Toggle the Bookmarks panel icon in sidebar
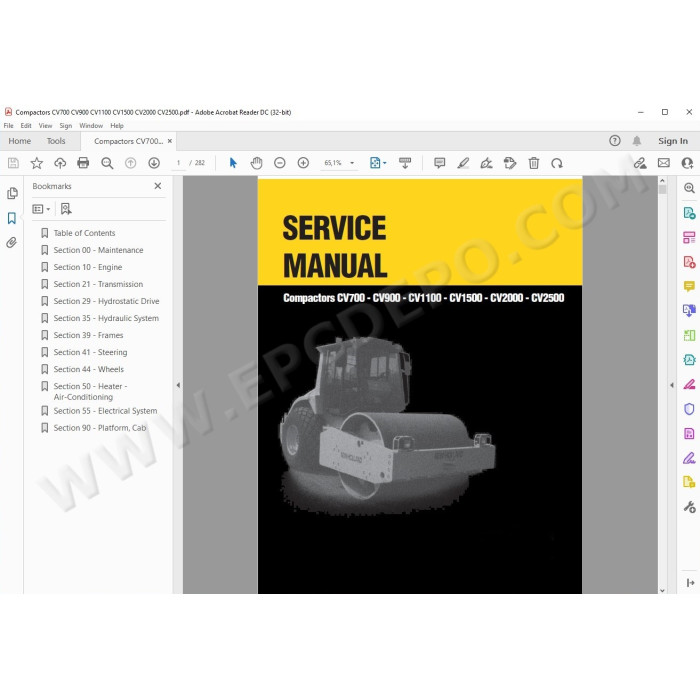Viewport: 700px width, 700px height. tap(12, 218)
